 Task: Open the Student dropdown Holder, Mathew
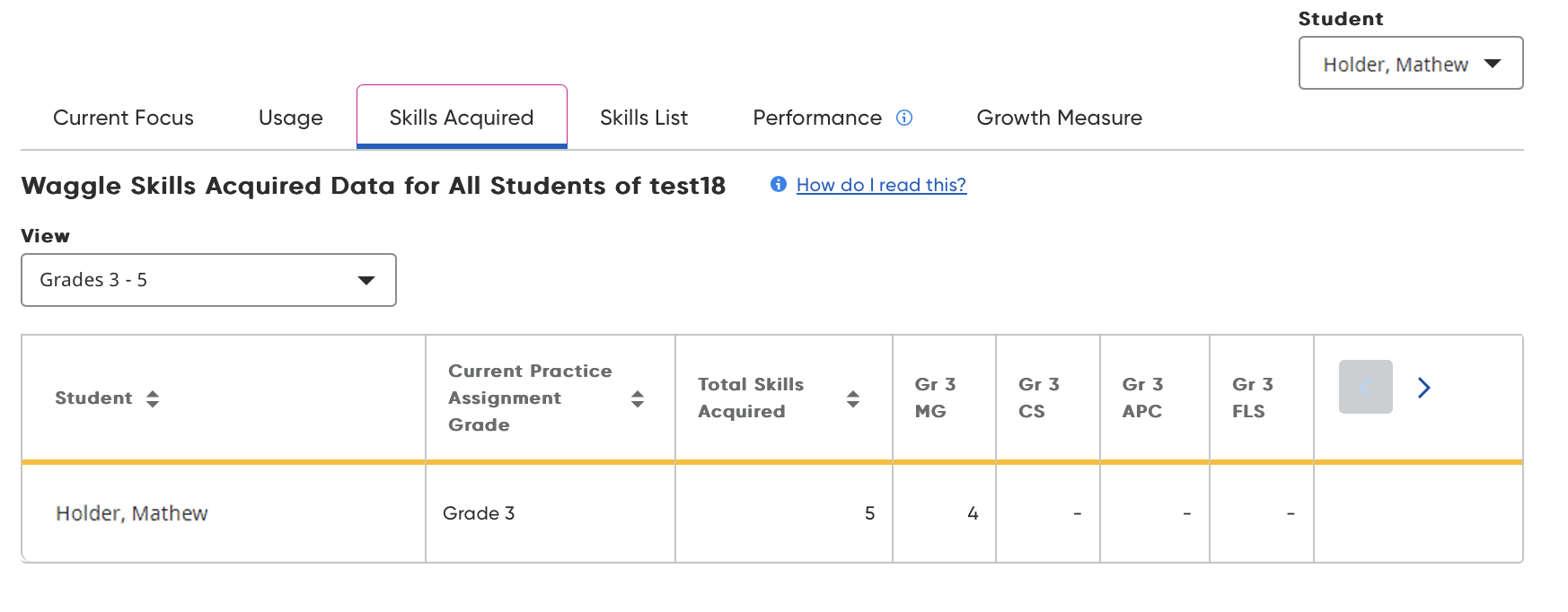click(x=1410, y=64)
